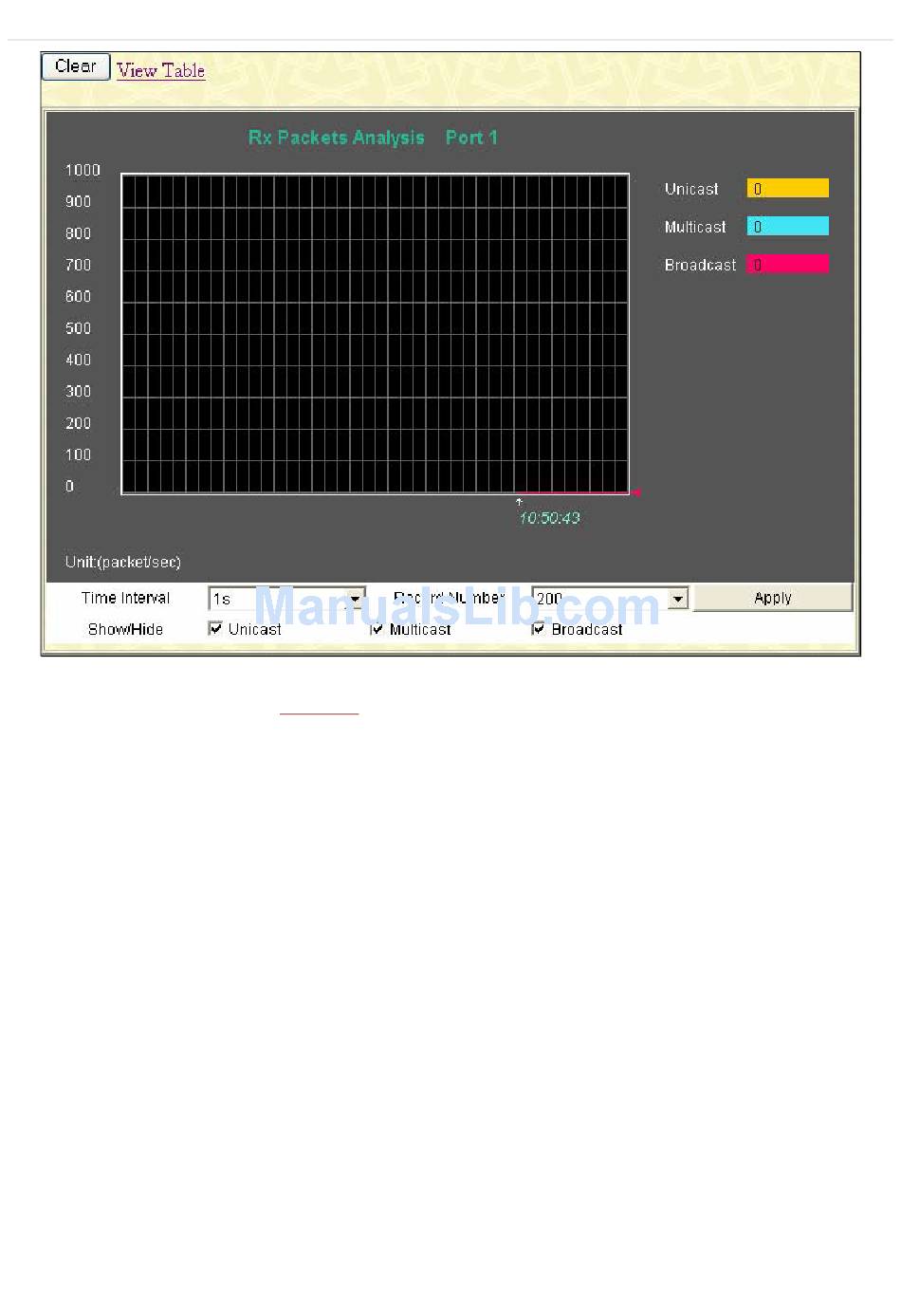Open the View Table link
This screenshot has height=1316, width=901.
coord(160,70)
